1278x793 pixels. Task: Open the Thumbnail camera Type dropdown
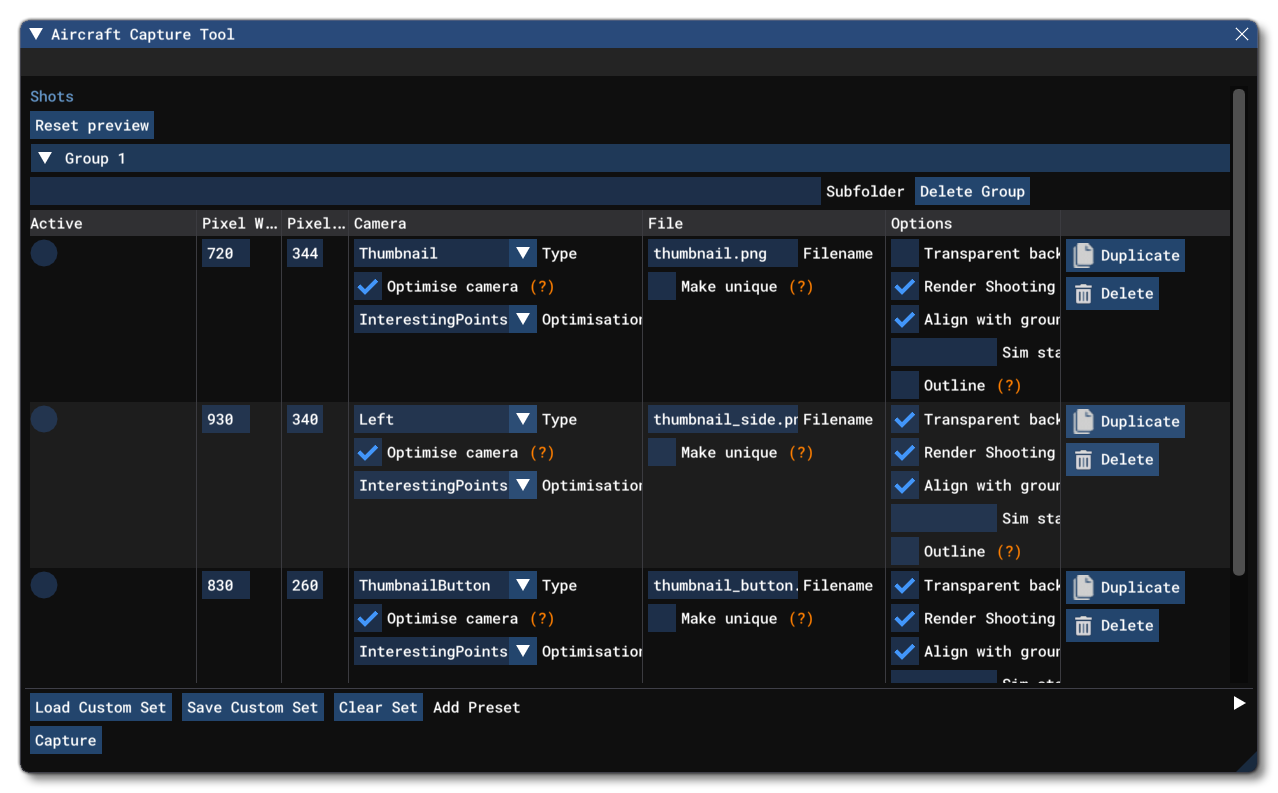(522, 254)
